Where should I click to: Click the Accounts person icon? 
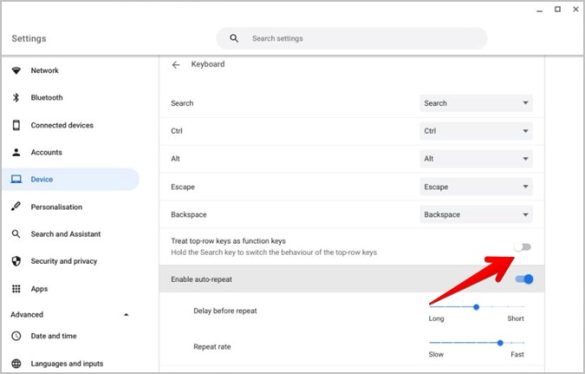click(16, 152)
